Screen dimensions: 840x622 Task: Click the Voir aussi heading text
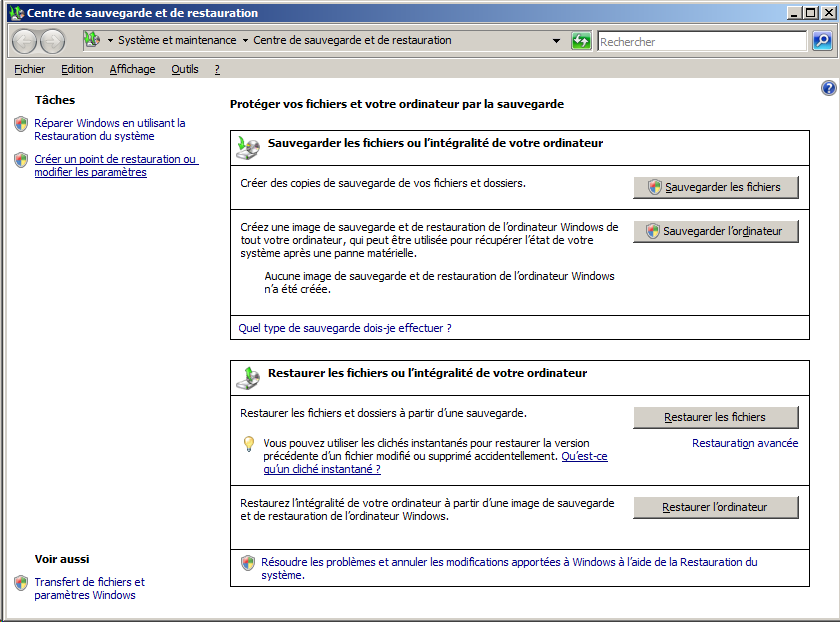(62, 559)
